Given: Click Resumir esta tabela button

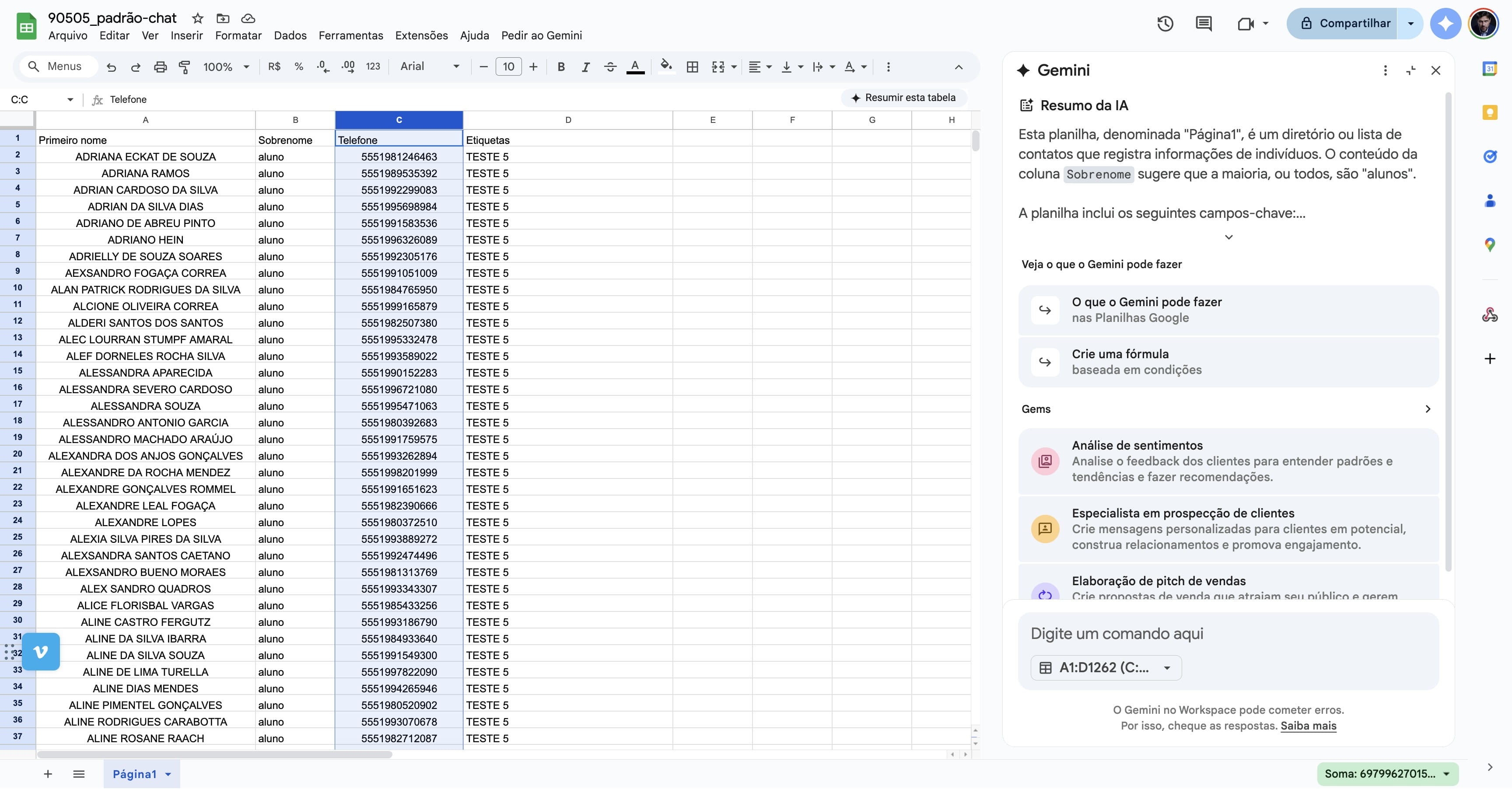Looking at the screenshot, I should [x=903, y=98].
